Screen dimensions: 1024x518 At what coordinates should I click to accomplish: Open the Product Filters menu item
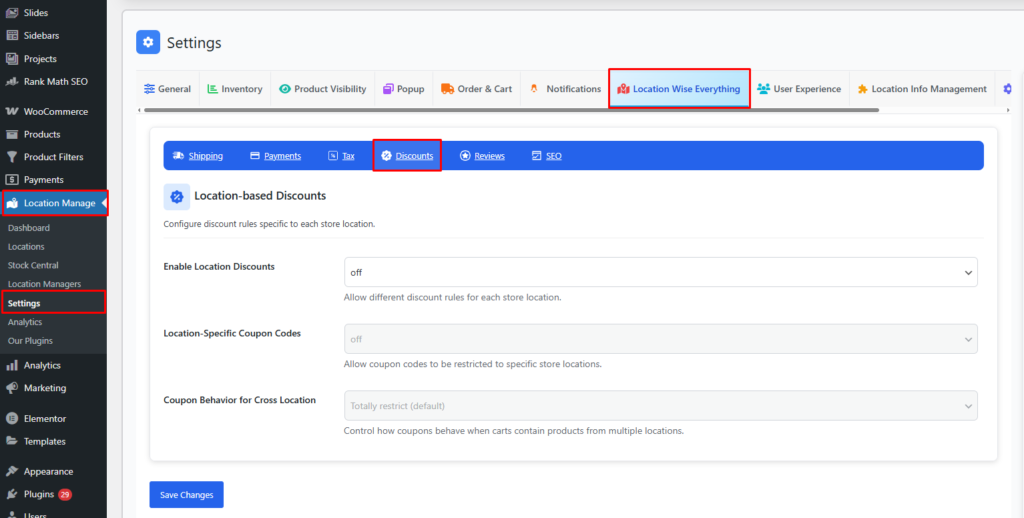tap(53, 157)
